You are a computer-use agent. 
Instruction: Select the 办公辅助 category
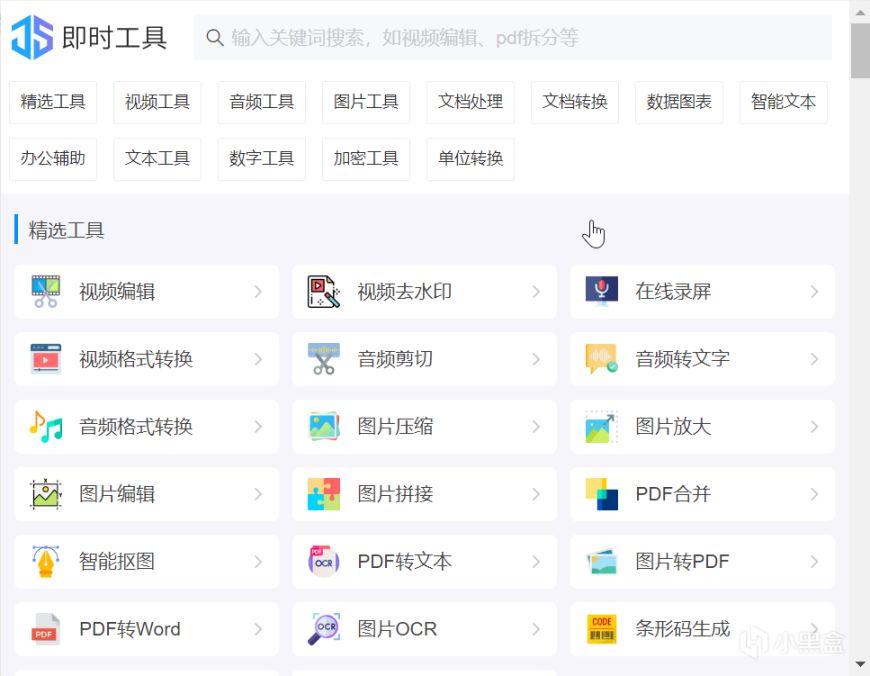click(53, 159)
